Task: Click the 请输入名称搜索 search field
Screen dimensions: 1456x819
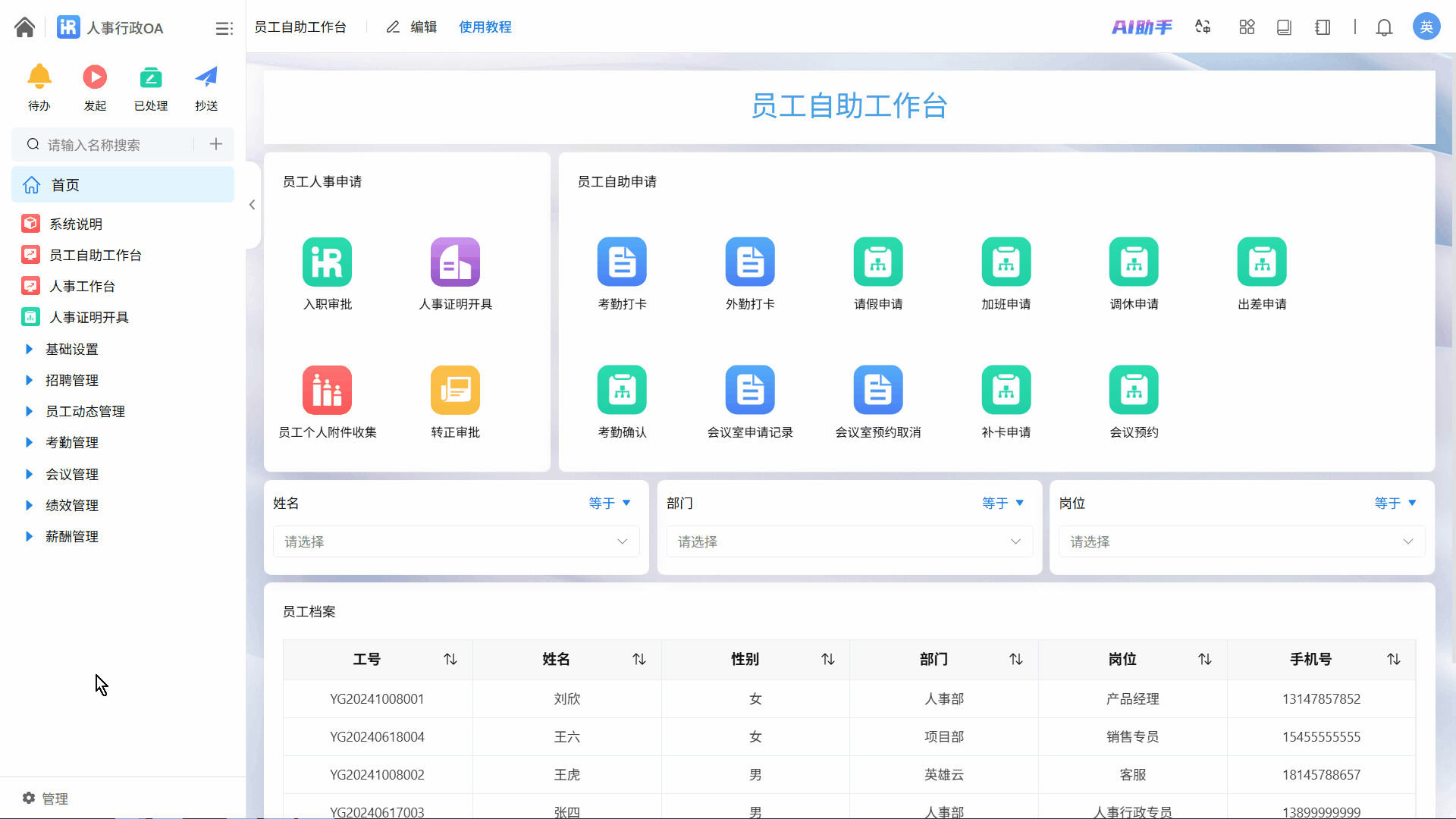Action: 114,145
